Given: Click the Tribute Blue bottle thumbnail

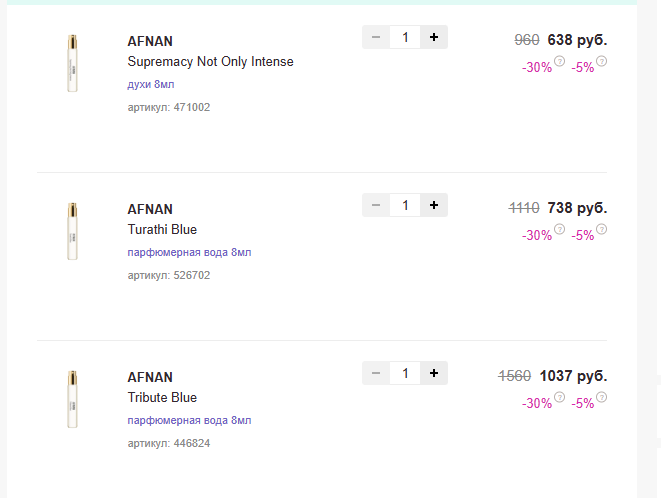Looking at the screenshot, I should [x=73, y=399].
